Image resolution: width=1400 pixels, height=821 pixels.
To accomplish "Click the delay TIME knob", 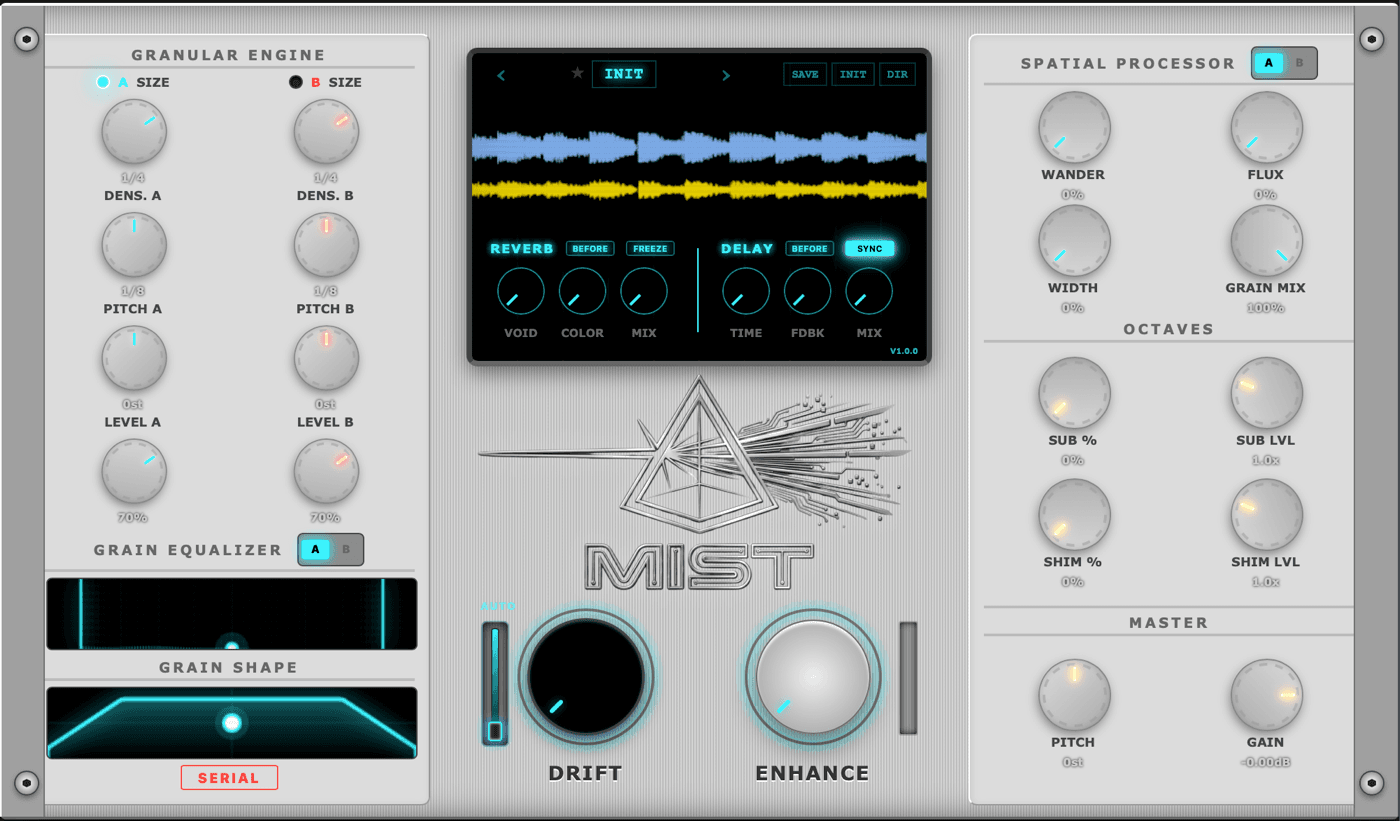I will [746, 291].
